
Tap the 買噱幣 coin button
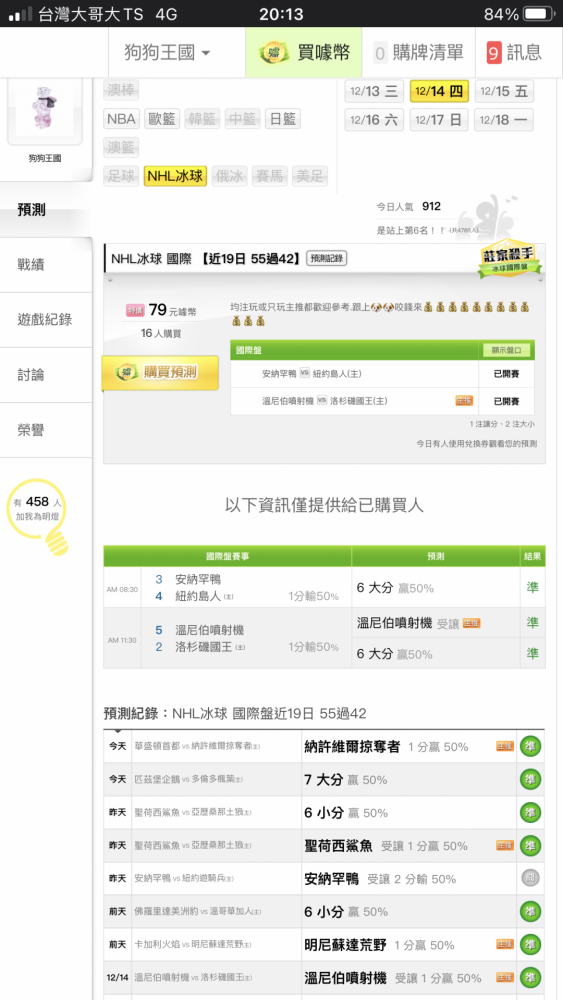[x=304, y=52]
